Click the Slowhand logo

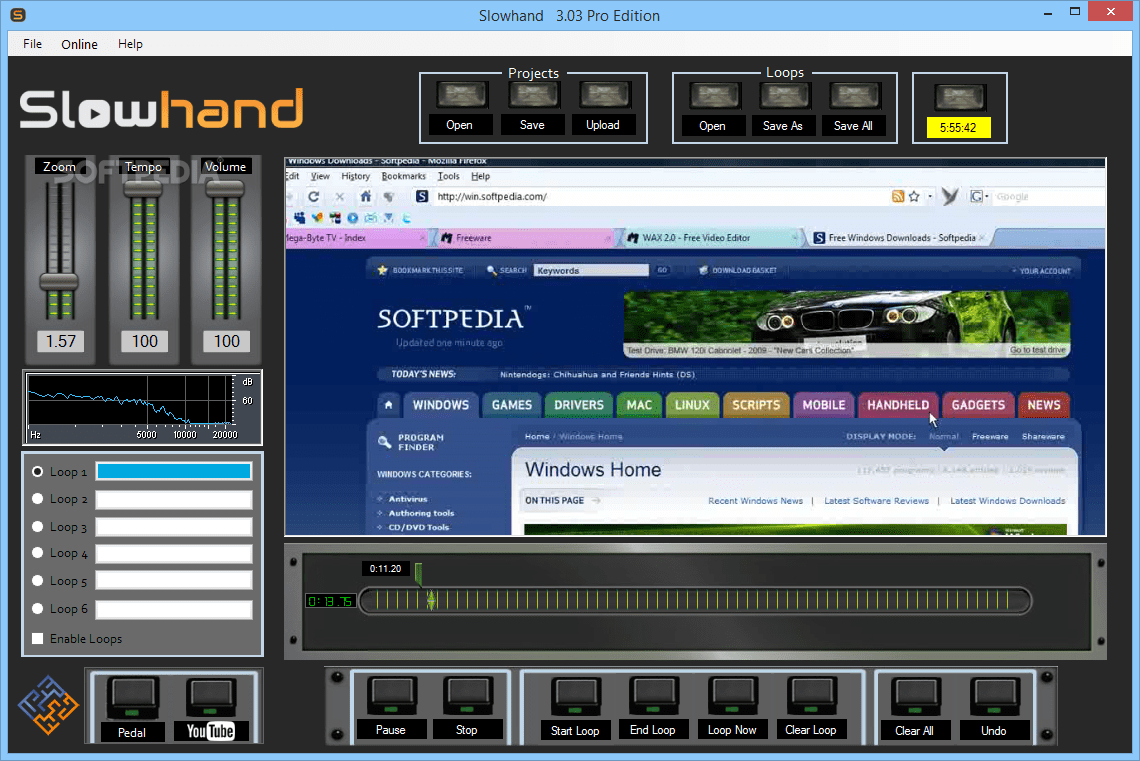161,109
